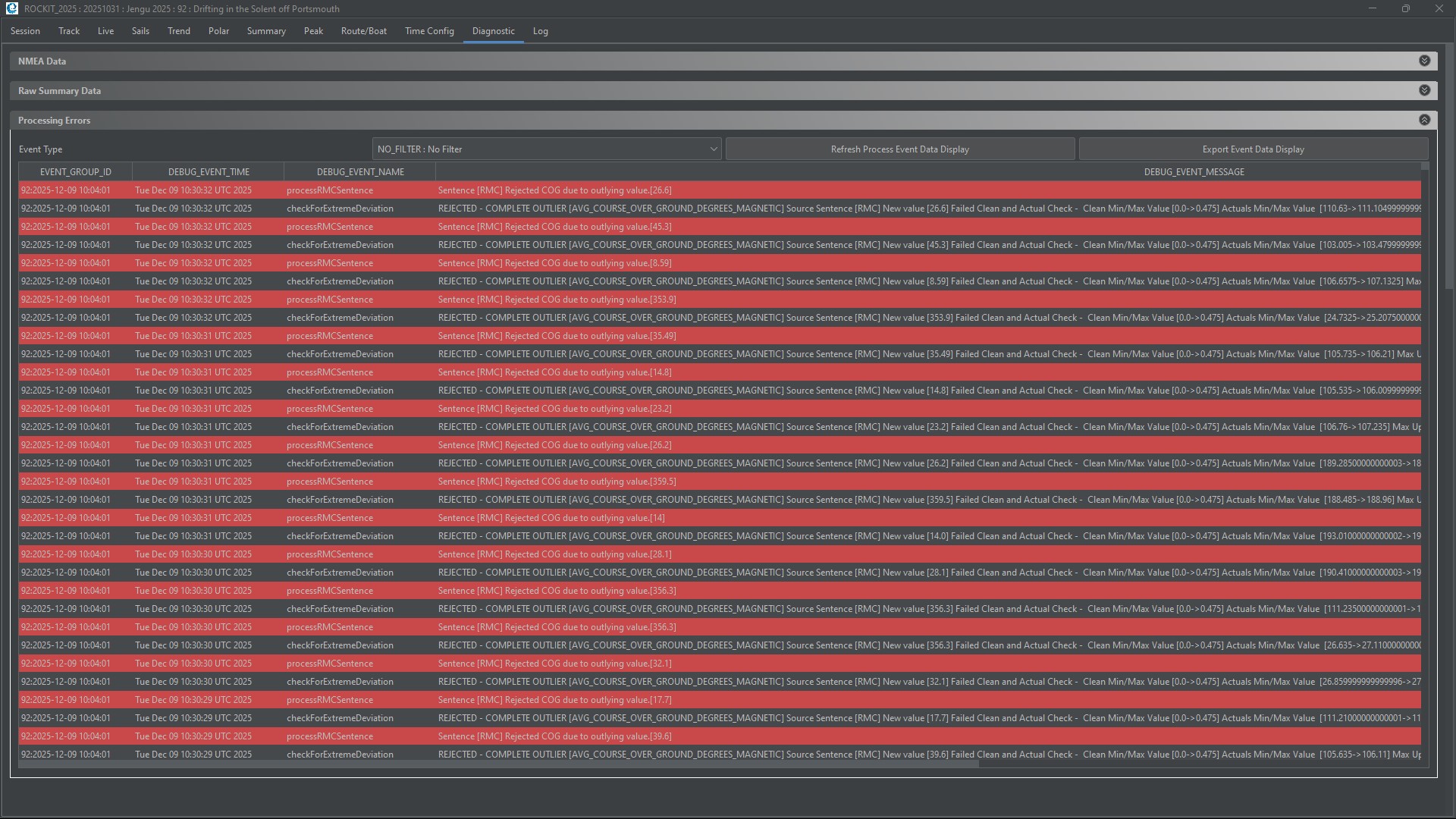
Task: Click Export Event Data Display button
Action: (x=1253, y=149)
